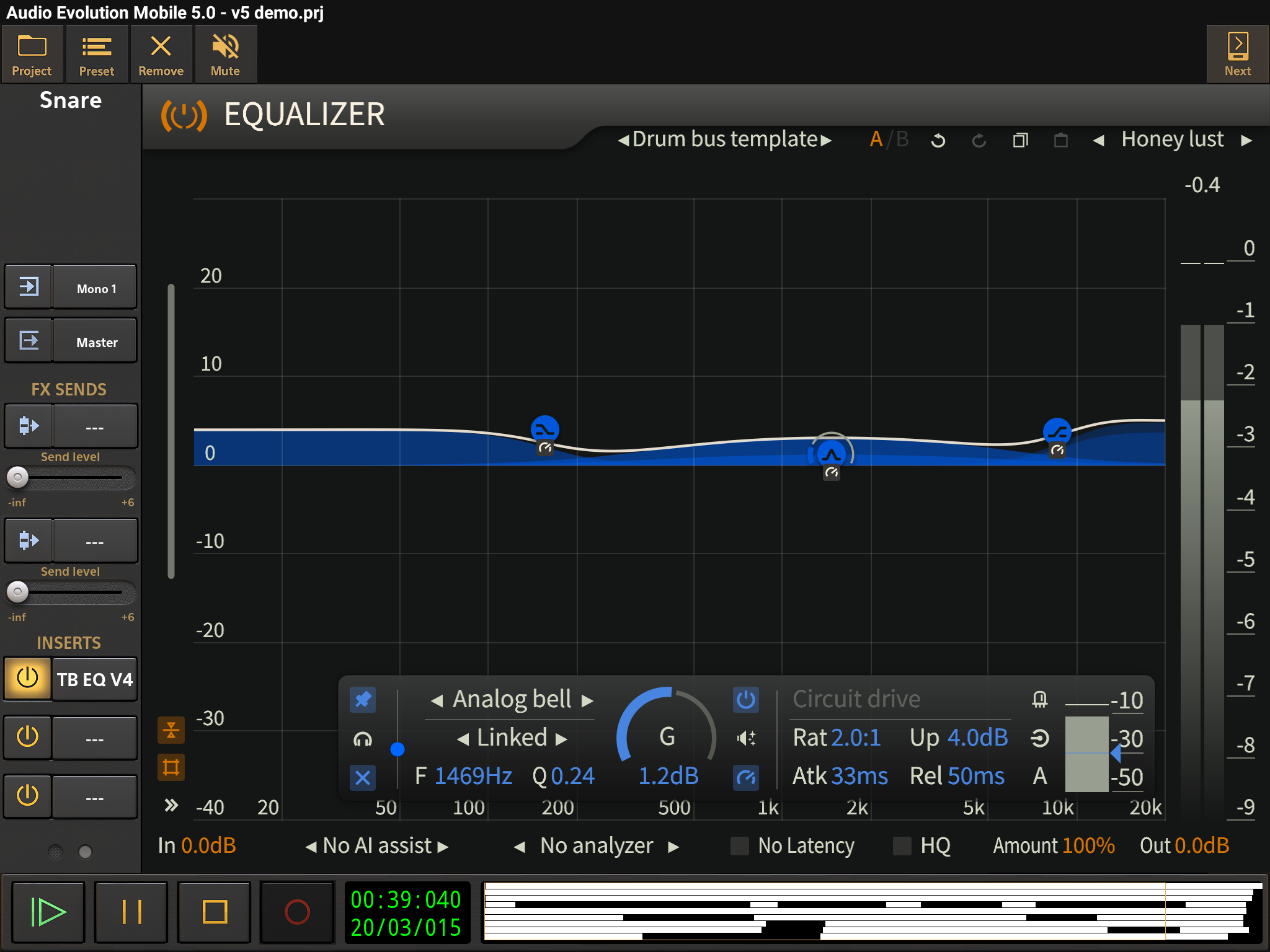Click the Q value 0.24
The width and height of the screenshot is (1270, 952).
click(x=572, y=776)
